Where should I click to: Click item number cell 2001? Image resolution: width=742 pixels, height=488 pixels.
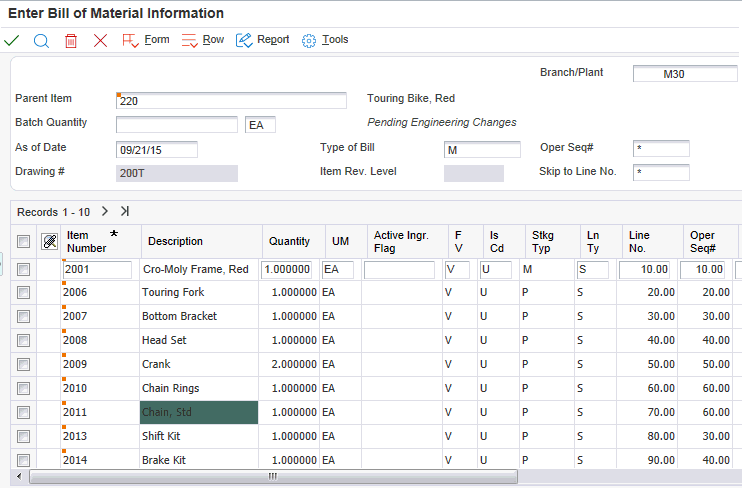click(x=97, y=270)
